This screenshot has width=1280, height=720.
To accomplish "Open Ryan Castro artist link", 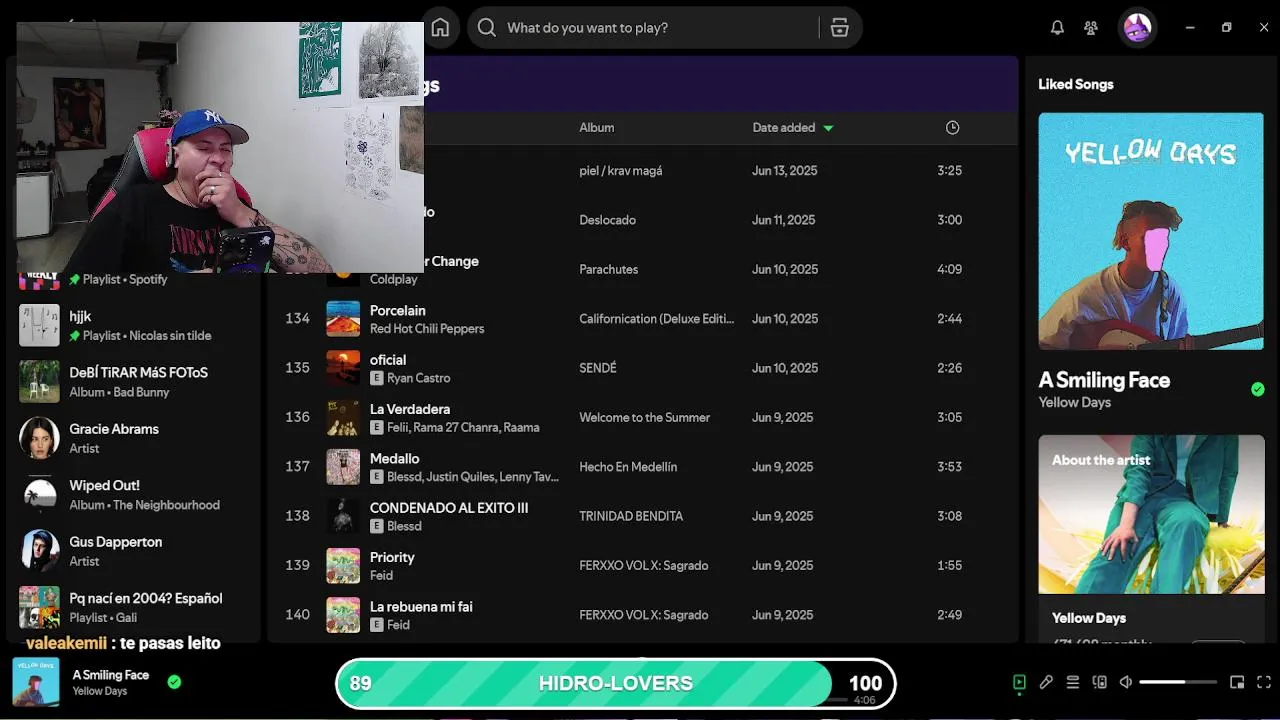I will (x=419, y=378).
